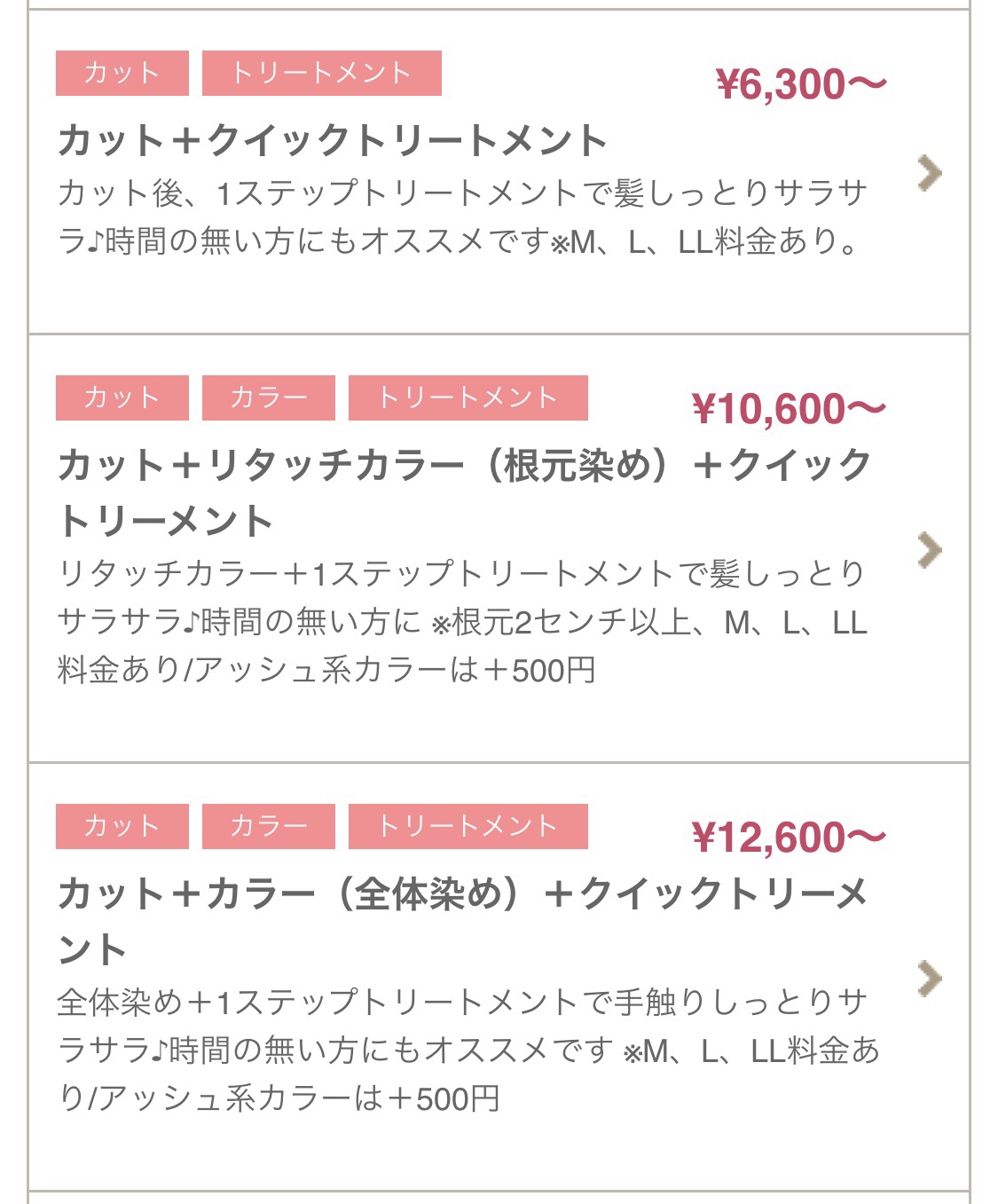Click カット tag in the ¥10,600 menu

point(122,397)
